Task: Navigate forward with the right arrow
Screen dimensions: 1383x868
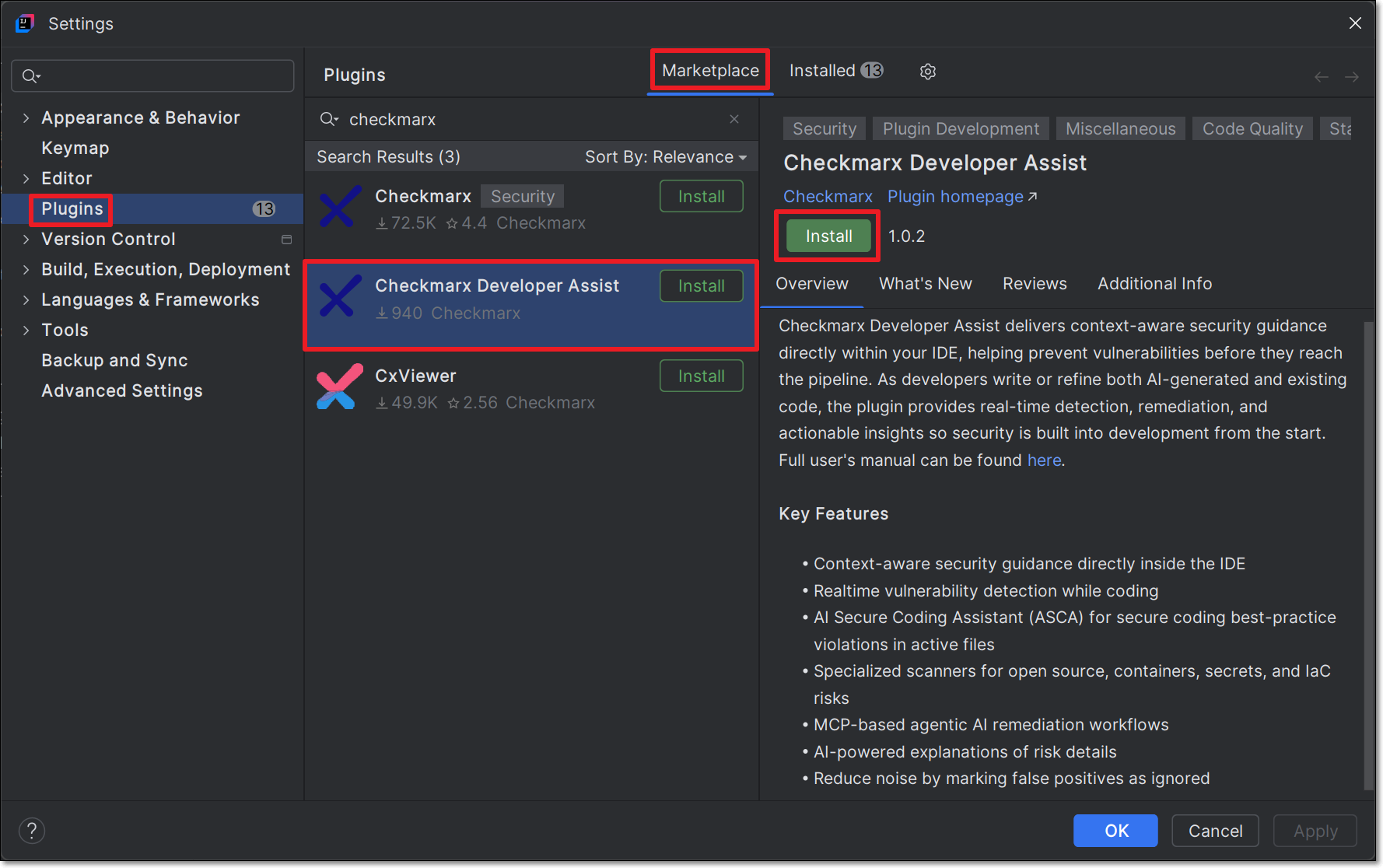Action: point(1352,76)
